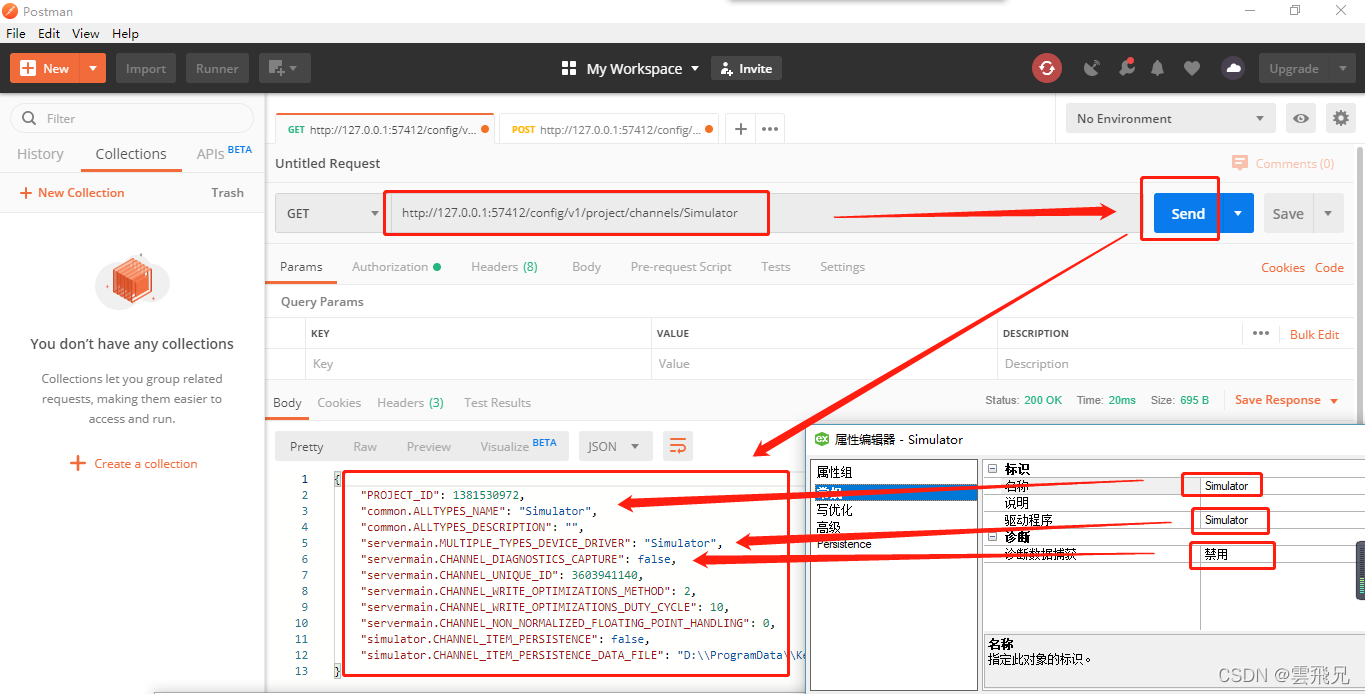Screen dimensions: 1365x694
Task: Select the POST request tab
Action: [x=609, y=129]
